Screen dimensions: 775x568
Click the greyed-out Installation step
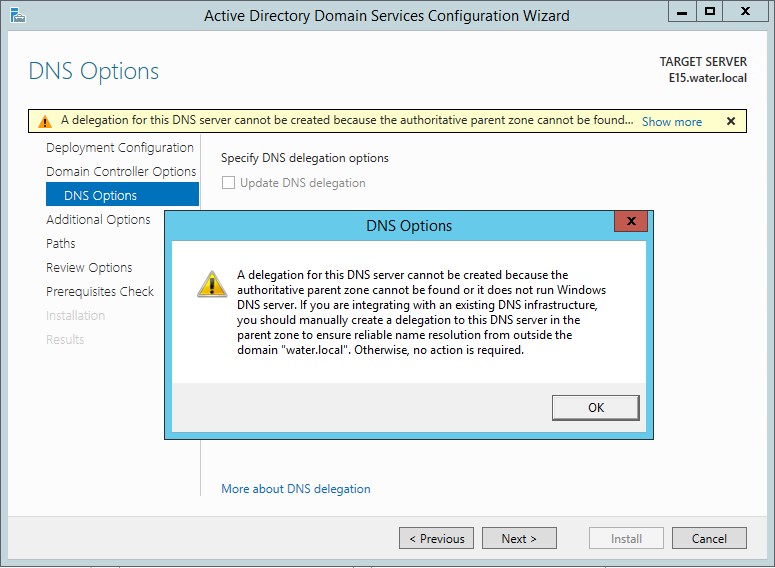75,315
